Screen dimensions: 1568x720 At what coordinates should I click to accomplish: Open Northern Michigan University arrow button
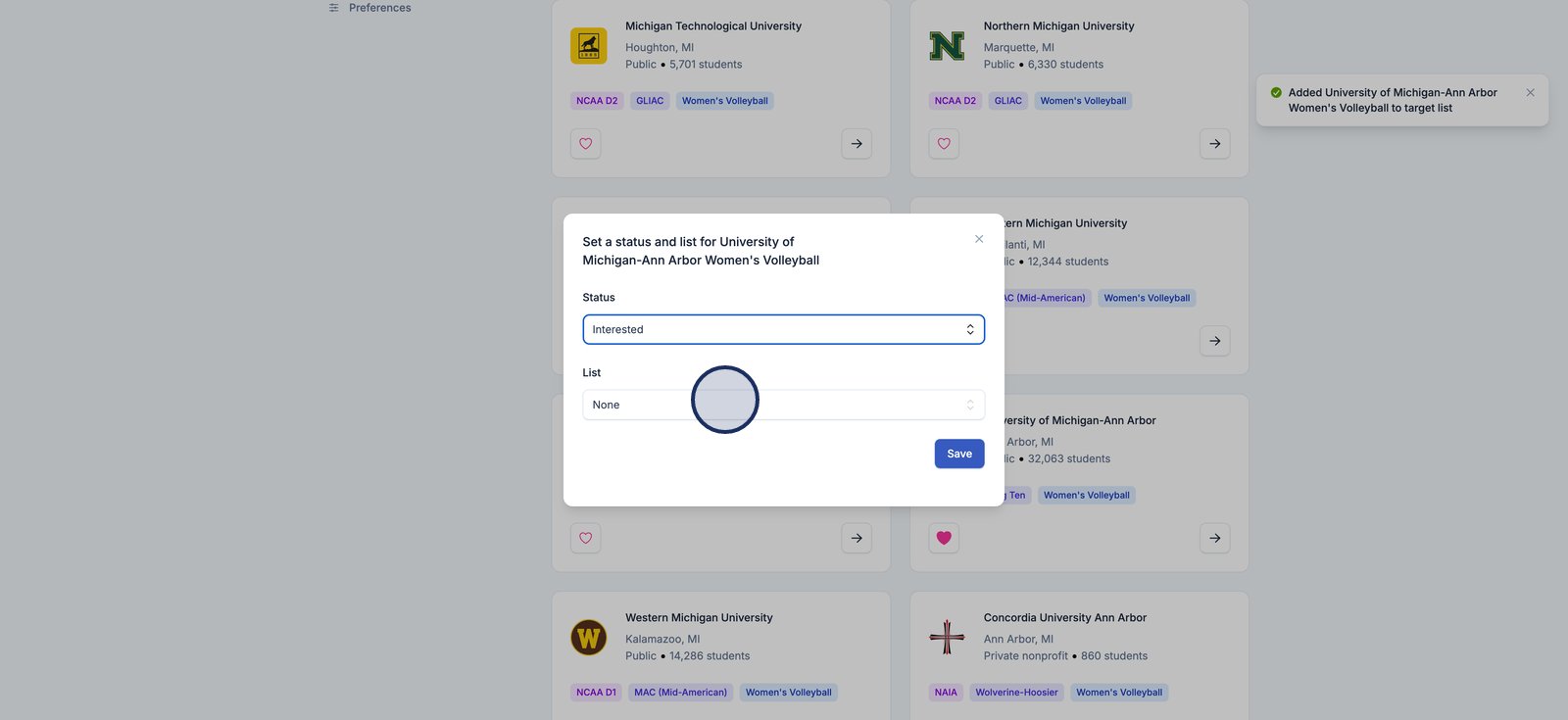[x=1214, y=144]
